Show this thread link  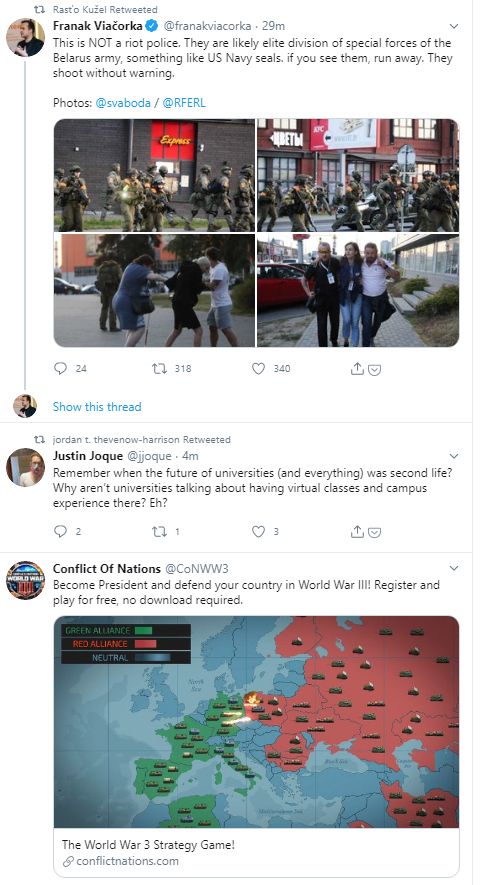(97, 406)
